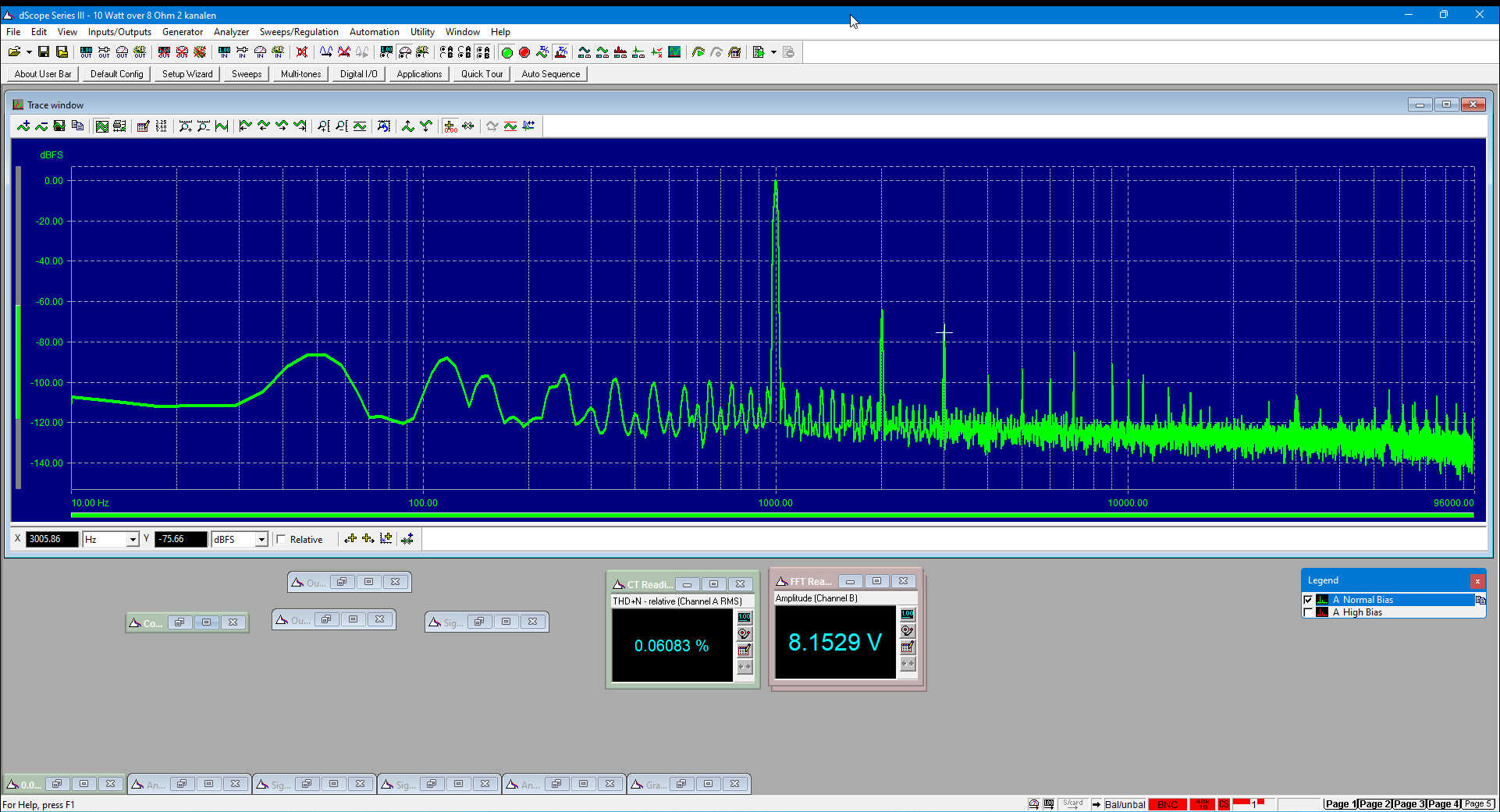Click the run script icon in main toolbar
The height and width of the screenshot is (812, 1500).
[758, 52]
